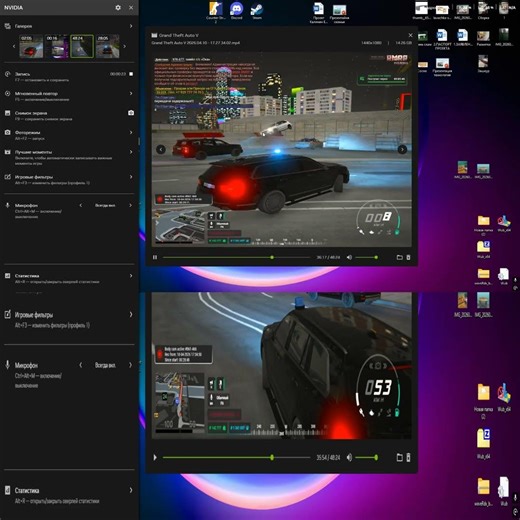Adjust volume slider in the 35:54 player

point(366,458)
